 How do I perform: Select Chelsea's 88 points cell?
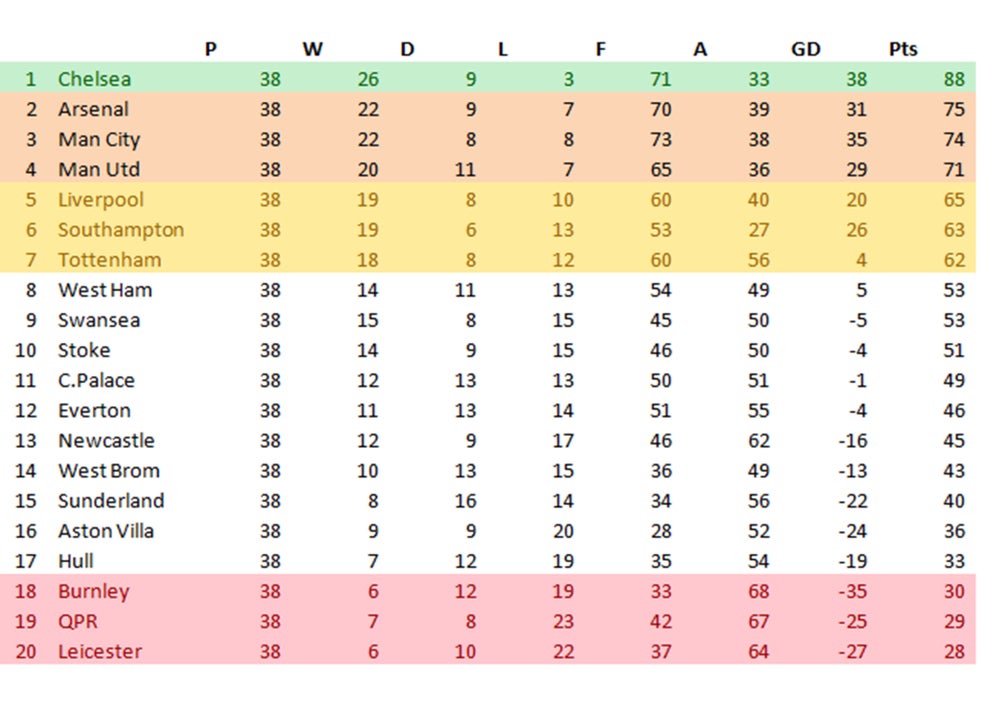(953, 79)
